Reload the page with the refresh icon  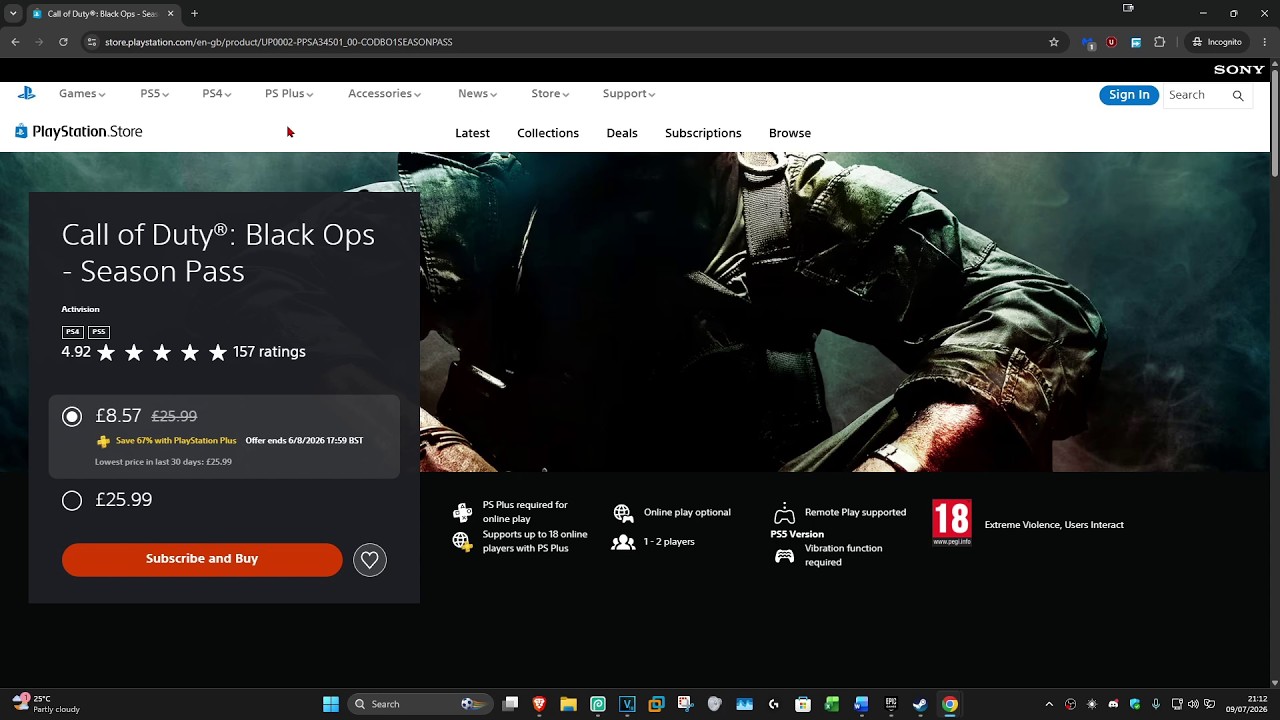click(63, 42)
